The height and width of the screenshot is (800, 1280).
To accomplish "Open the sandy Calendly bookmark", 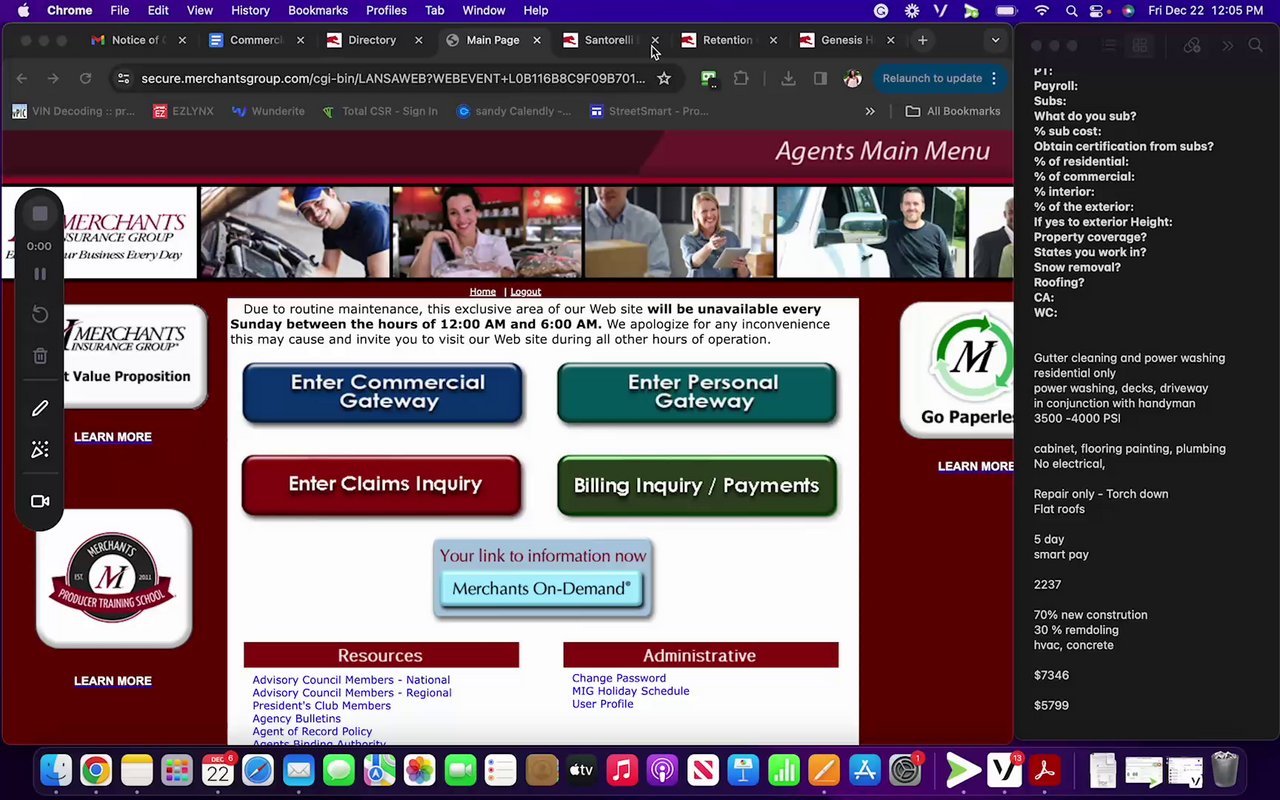I will tap(514, 111).
